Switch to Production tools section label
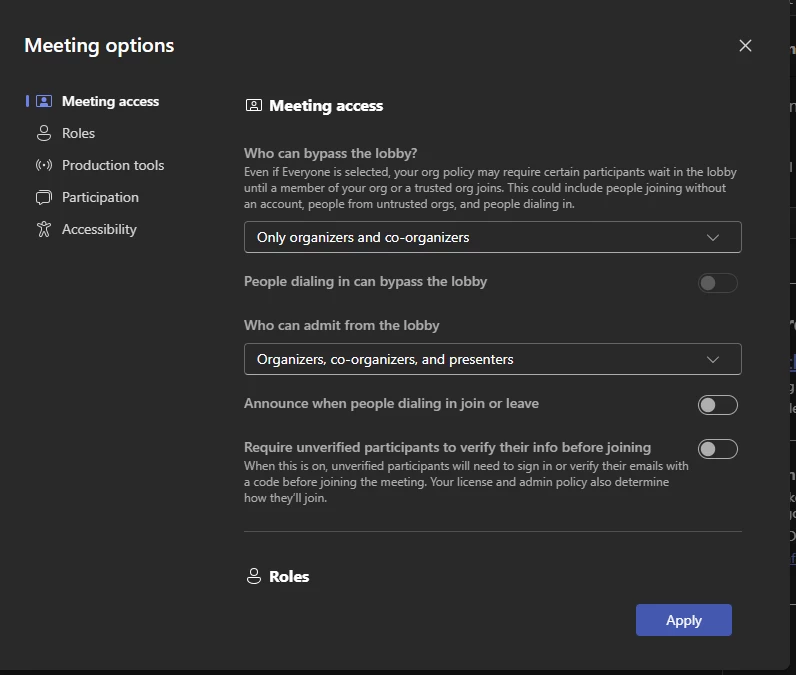This screenshot has height=675, width=796. click(113, 165)
